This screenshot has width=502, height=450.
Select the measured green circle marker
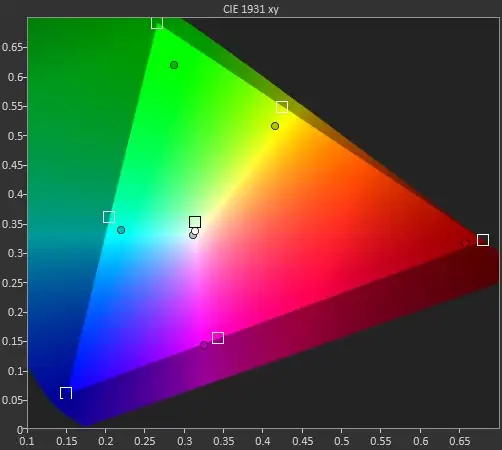[174, 65]
